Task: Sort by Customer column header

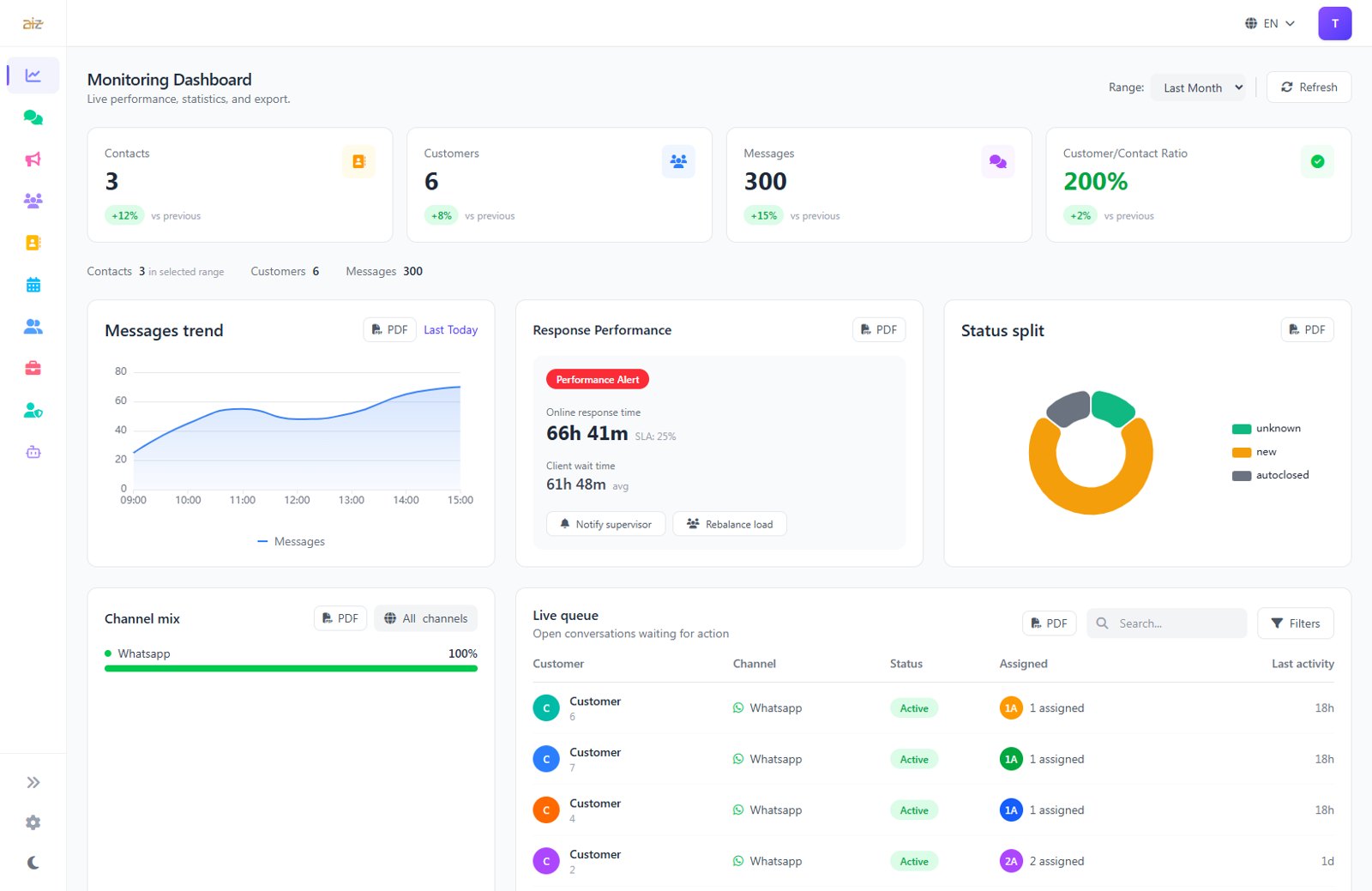Action: point(558,664)
